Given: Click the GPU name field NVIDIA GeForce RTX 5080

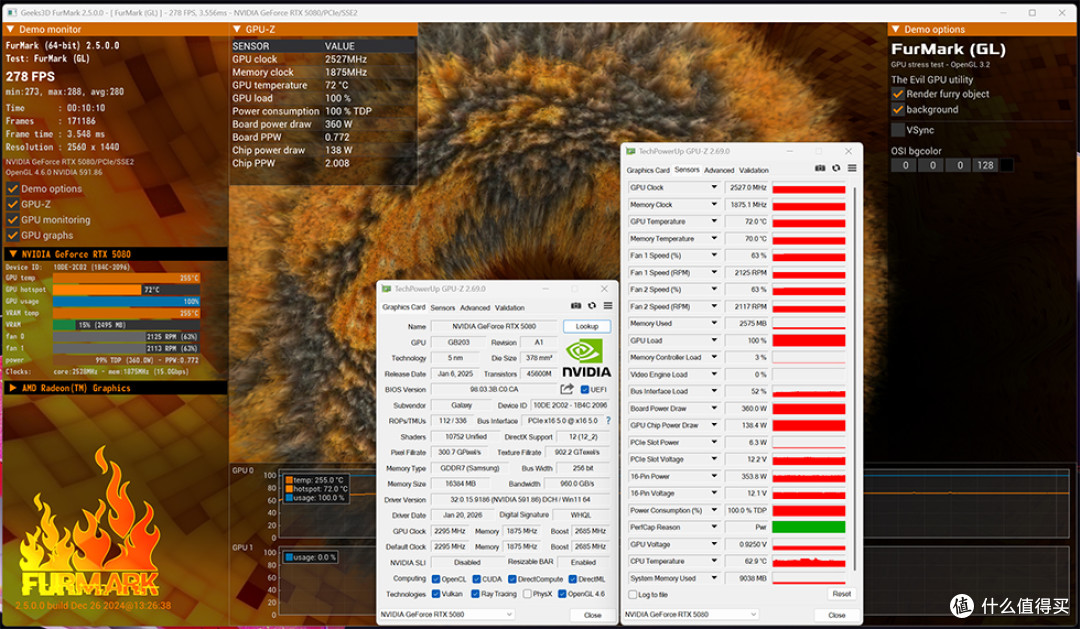Looking at the screenshot, I should (x=494, y=326).
